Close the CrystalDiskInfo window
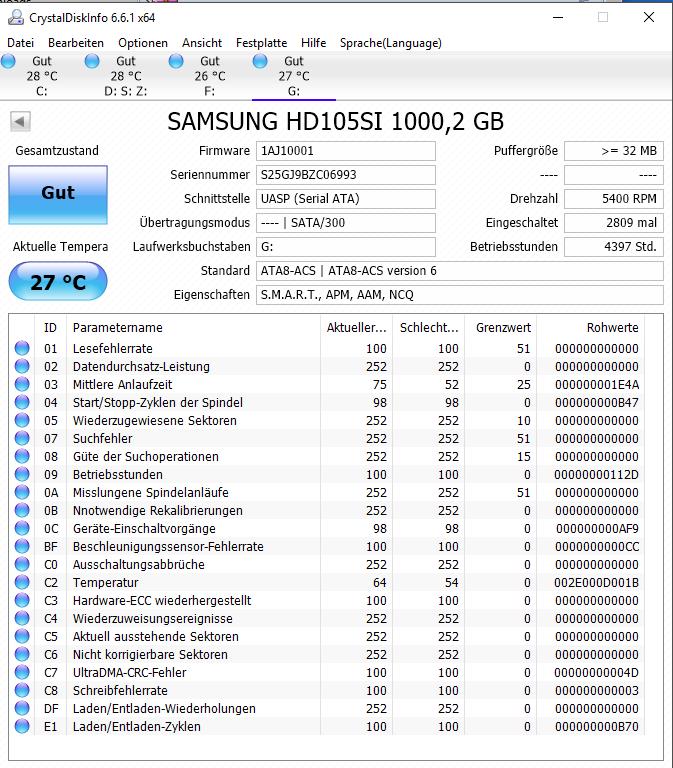 tap(649, 18)
